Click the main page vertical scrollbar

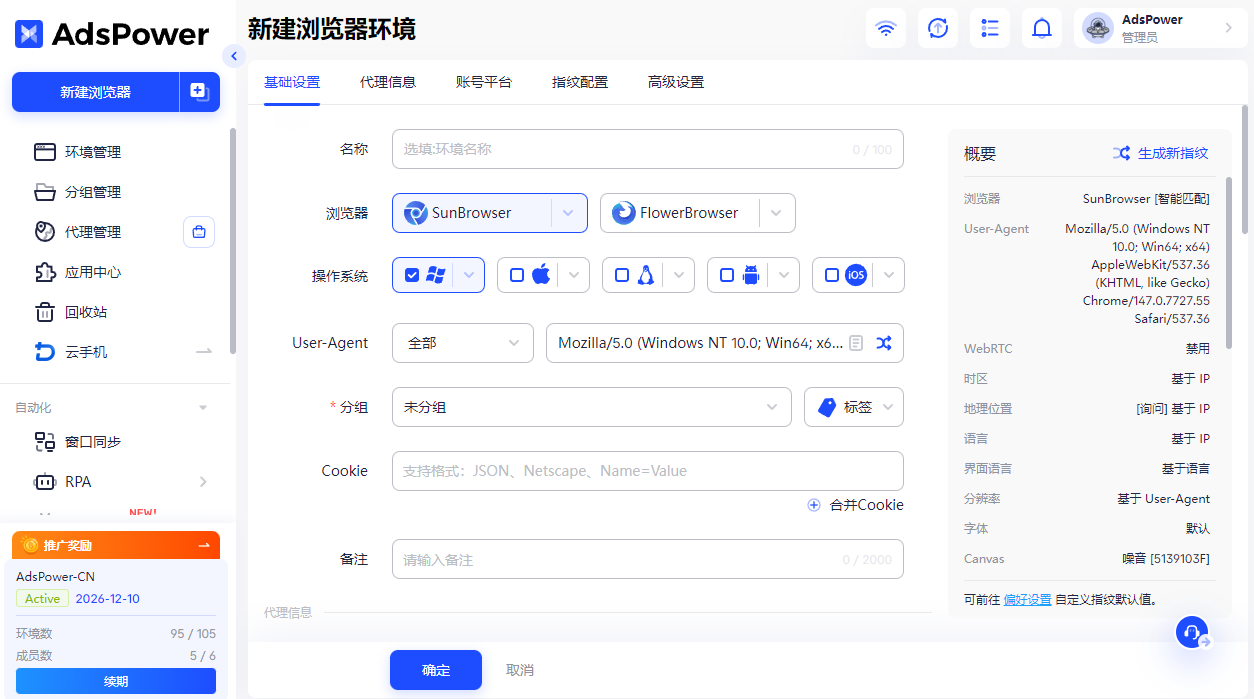click(x=1245, y=170)
